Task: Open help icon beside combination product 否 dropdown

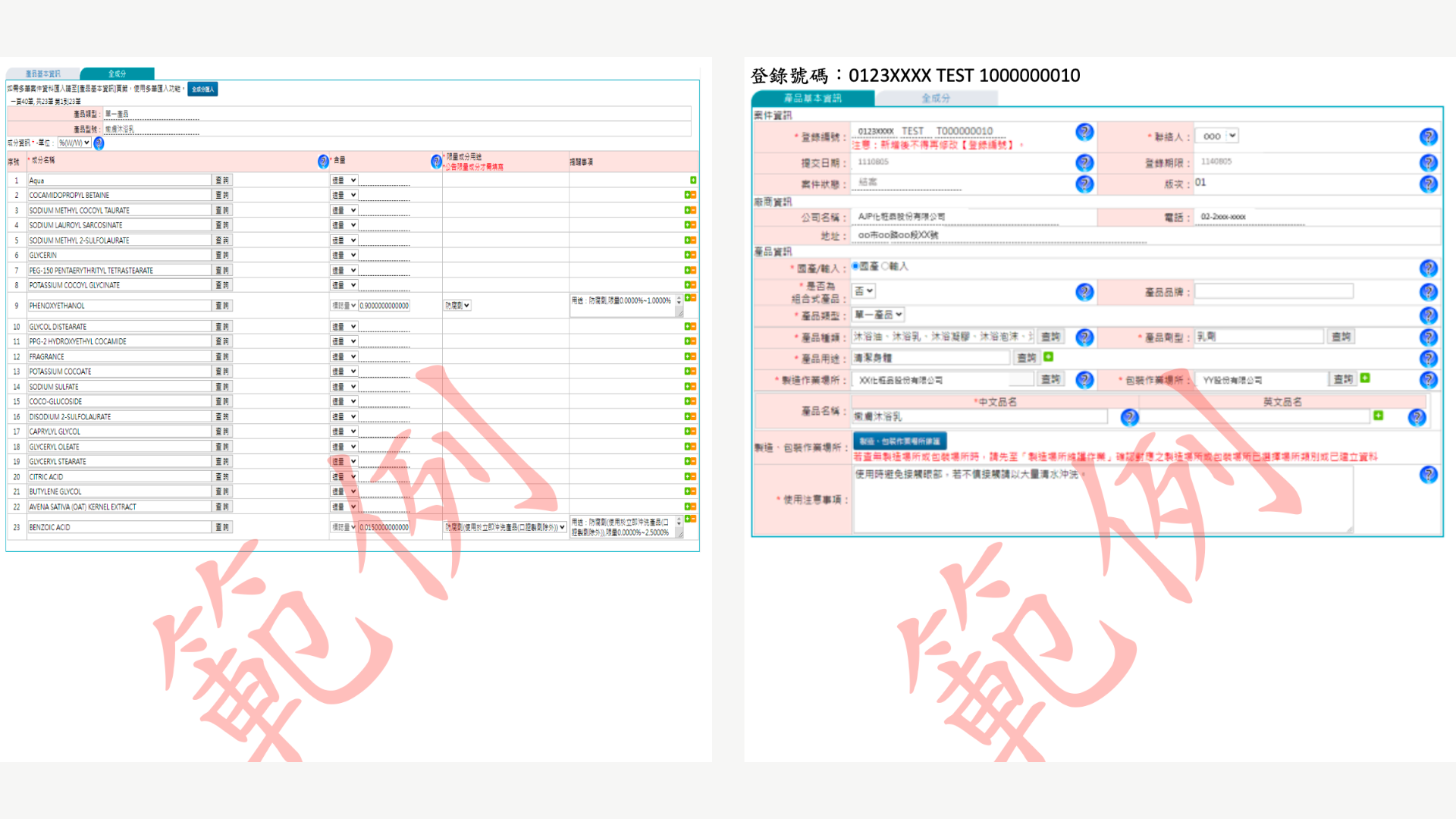Action: [x=1084, y=292]
